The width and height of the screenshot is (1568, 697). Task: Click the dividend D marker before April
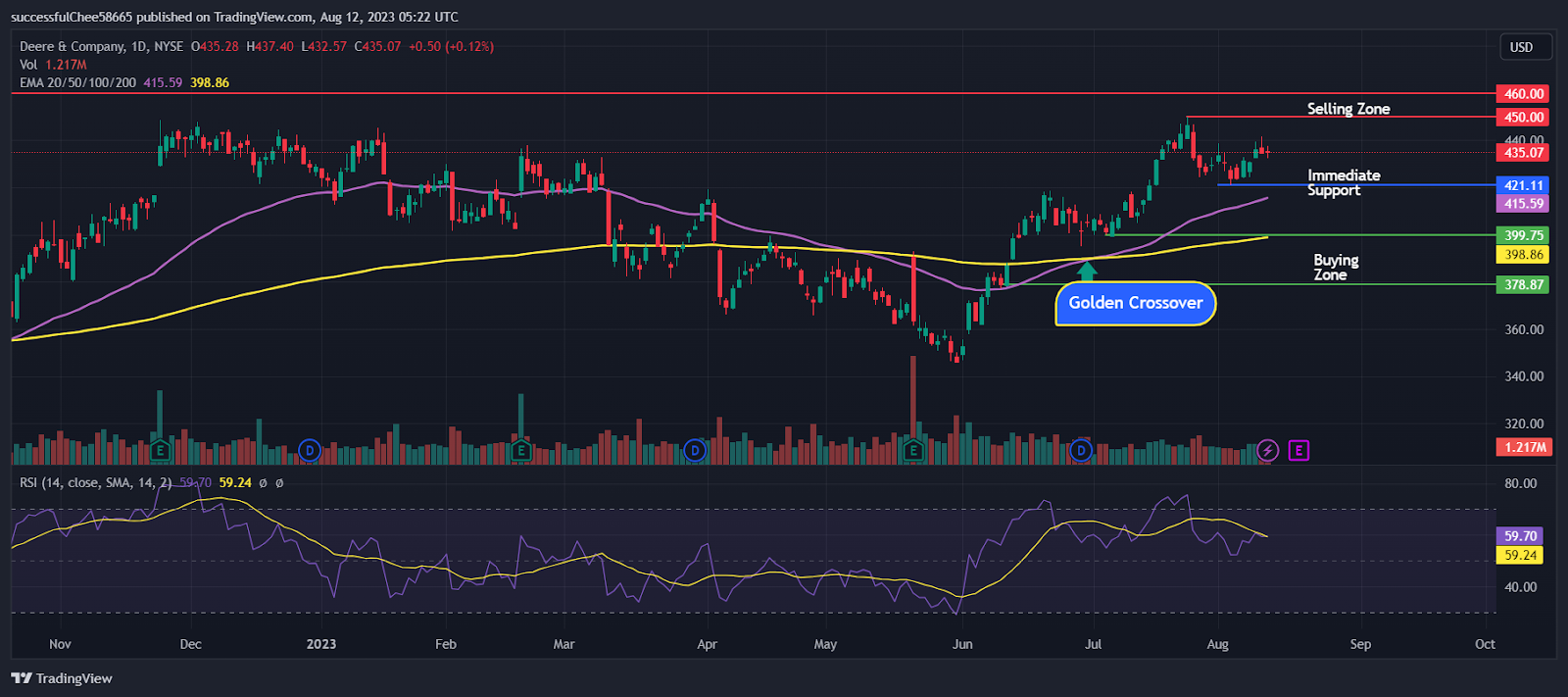pos(695,451)
